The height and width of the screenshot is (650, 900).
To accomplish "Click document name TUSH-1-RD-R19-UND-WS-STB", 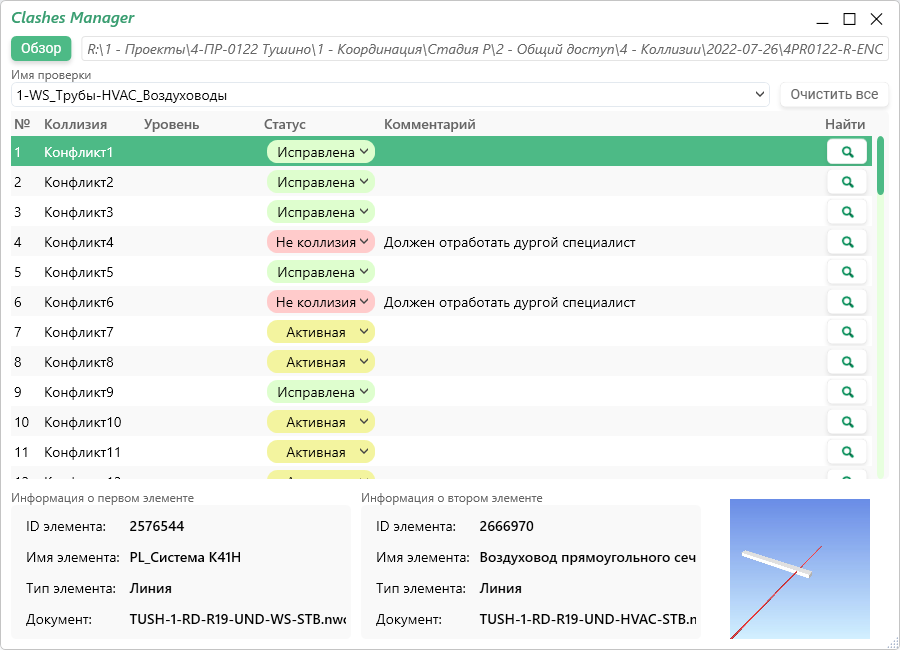I will tap(238, 620).
